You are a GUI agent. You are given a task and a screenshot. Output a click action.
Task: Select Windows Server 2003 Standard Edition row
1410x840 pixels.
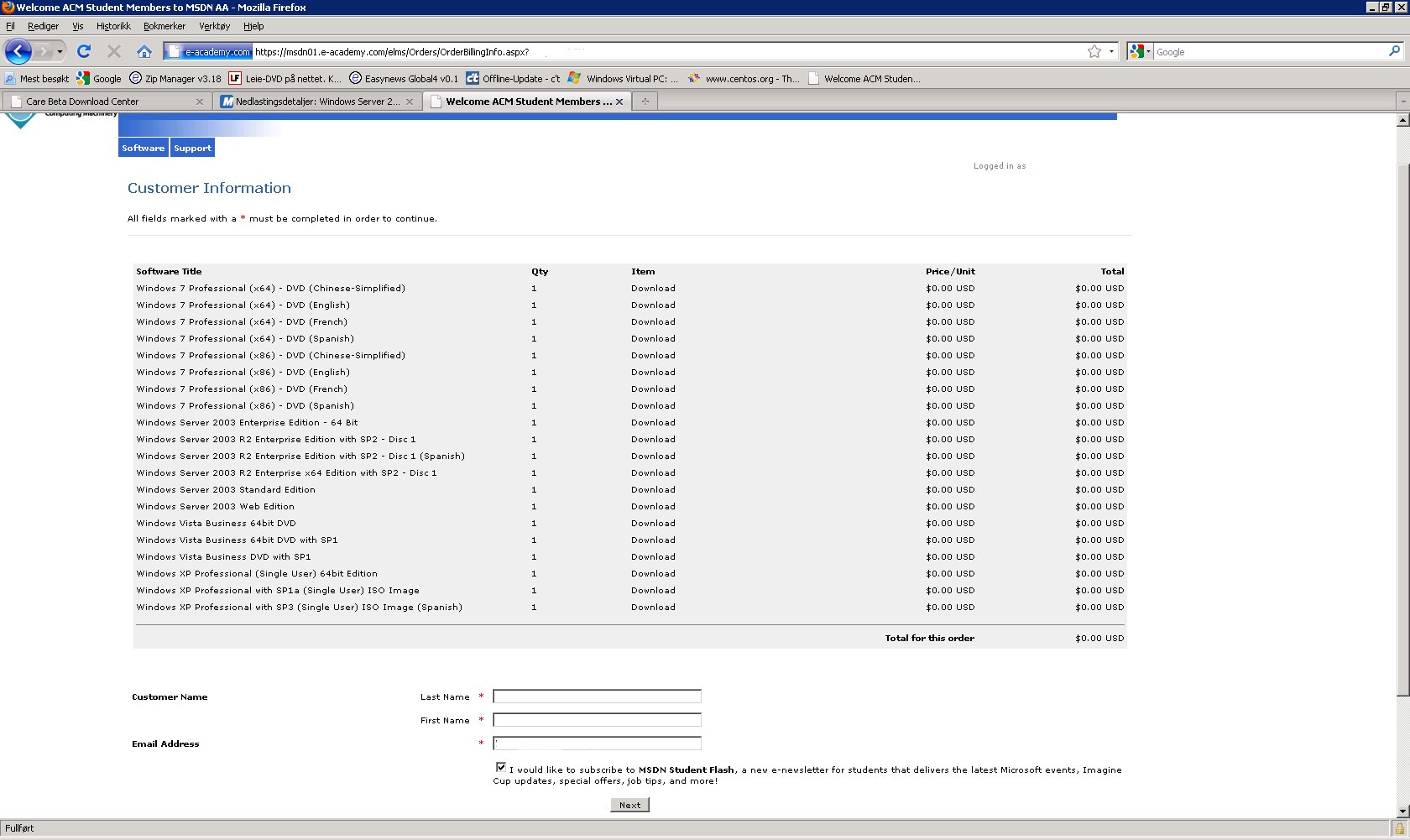point(629,490)
